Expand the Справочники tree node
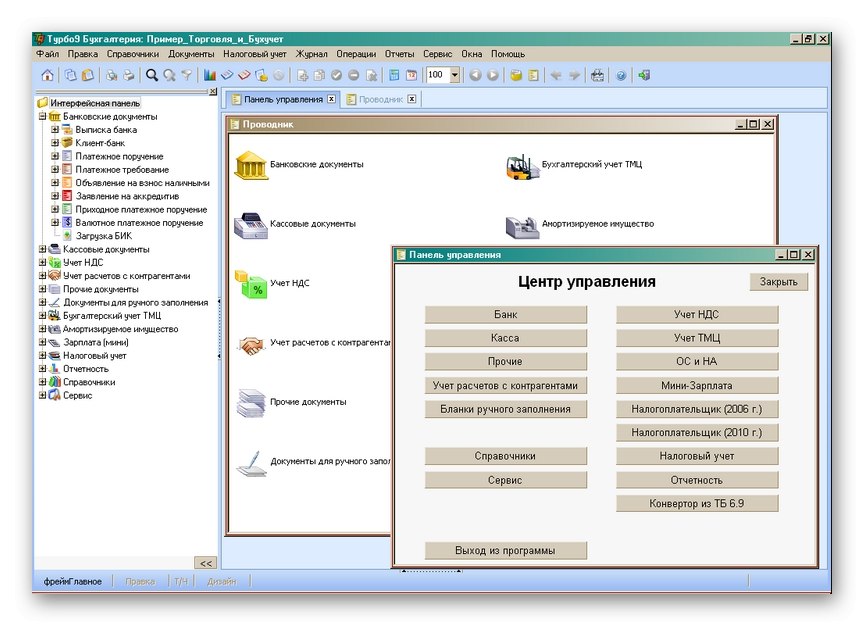Viewport: 864px width, 626px height. (42, 383)
